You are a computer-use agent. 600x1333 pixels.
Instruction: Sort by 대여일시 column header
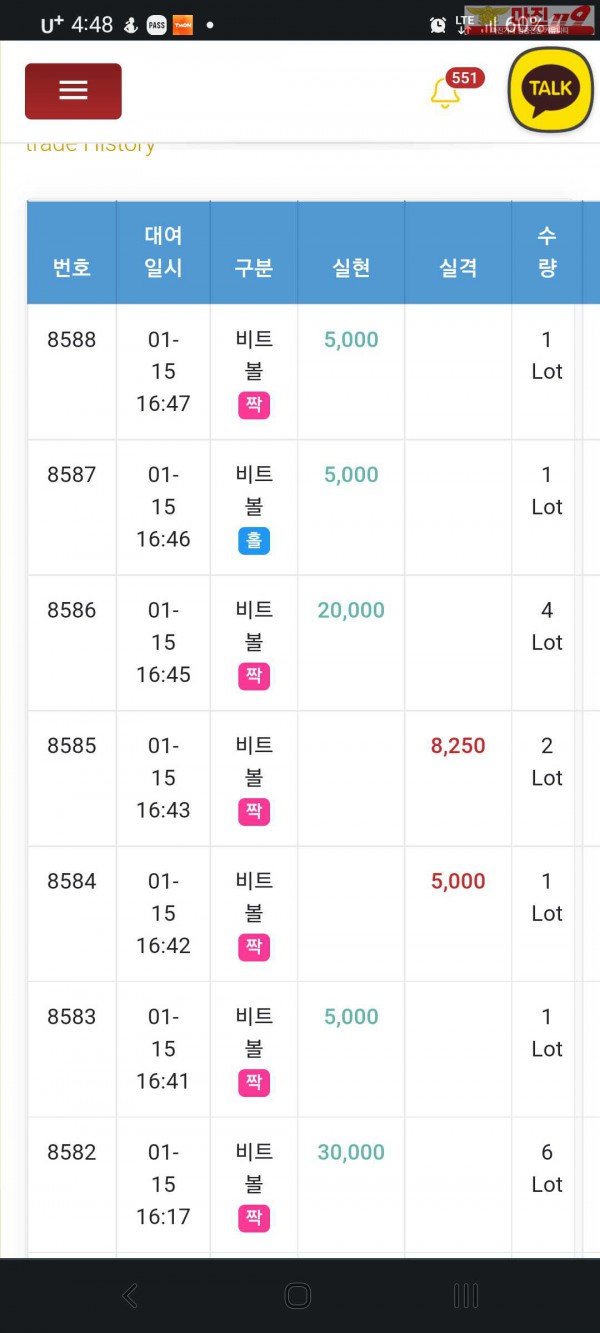[x=163, y=252]
